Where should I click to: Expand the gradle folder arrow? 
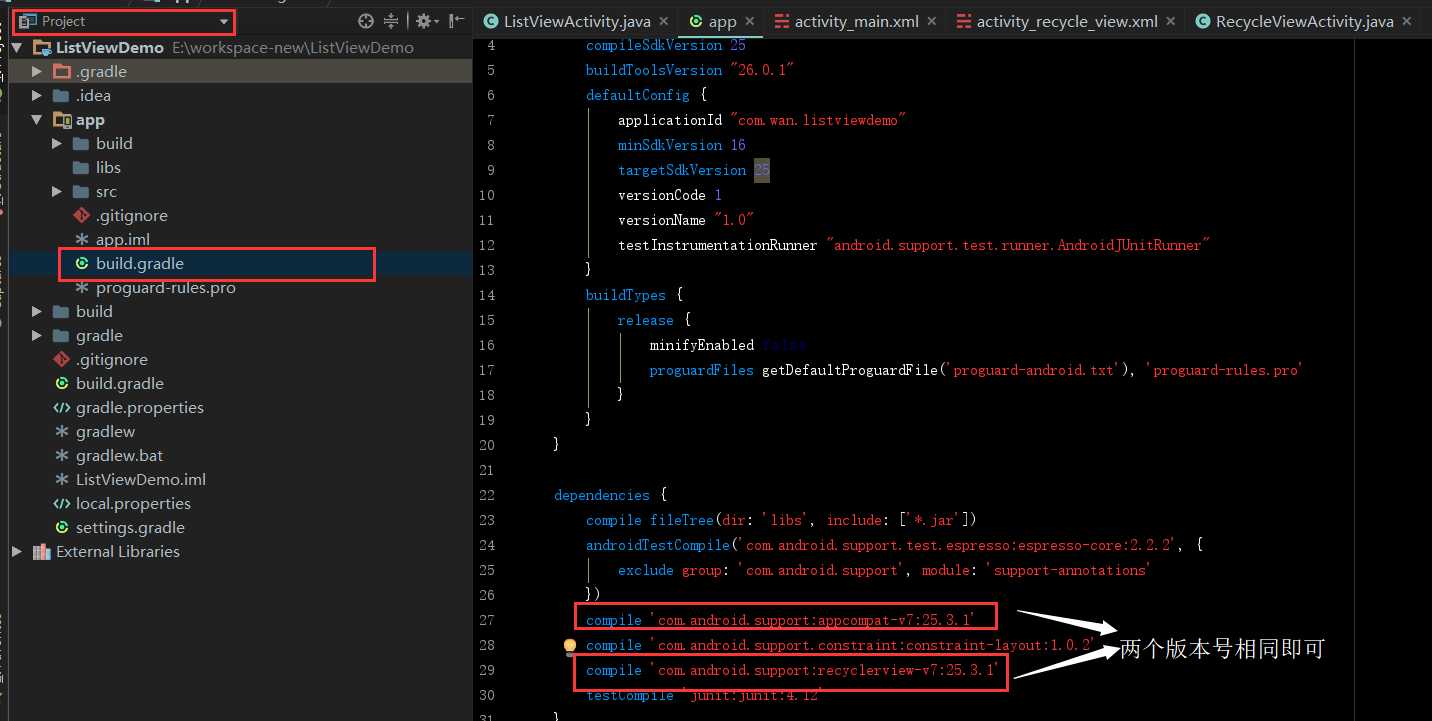coord(37,336)
